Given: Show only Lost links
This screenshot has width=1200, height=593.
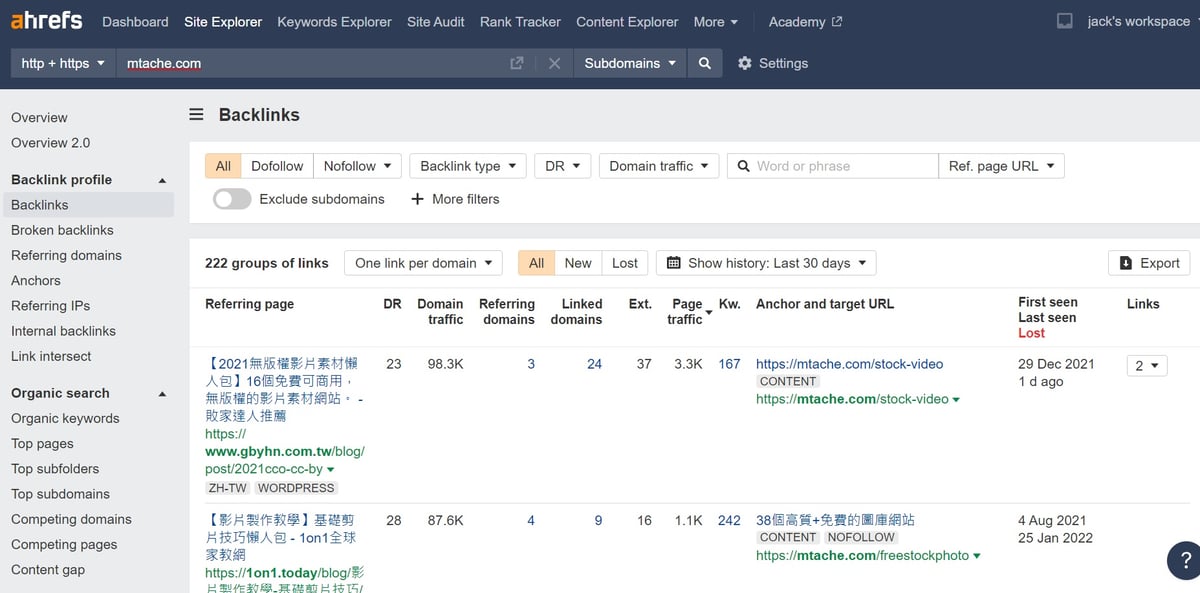Looking at the screenshot, I should pos(625,263).
